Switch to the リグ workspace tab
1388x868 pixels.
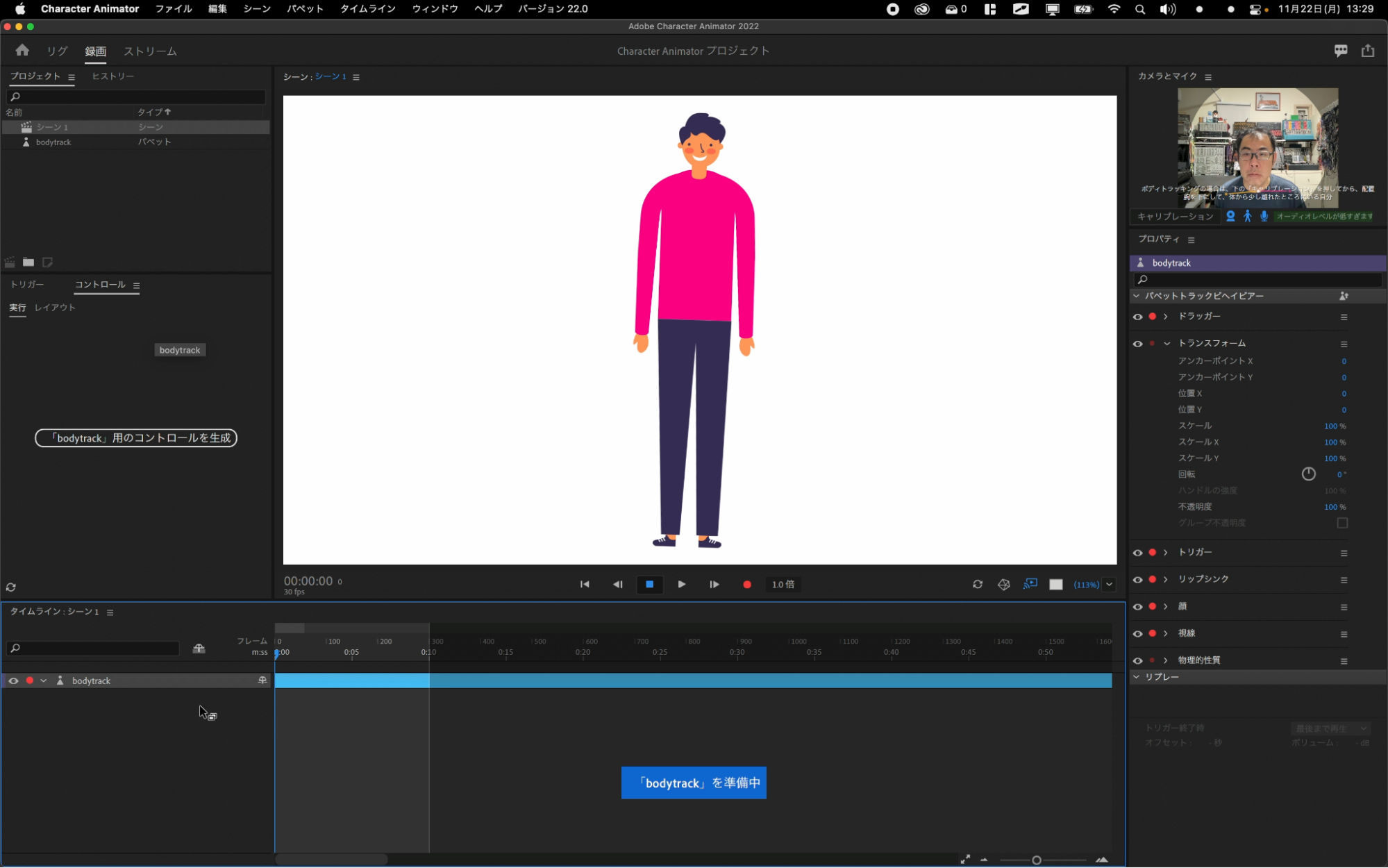(x=57, y=51)
